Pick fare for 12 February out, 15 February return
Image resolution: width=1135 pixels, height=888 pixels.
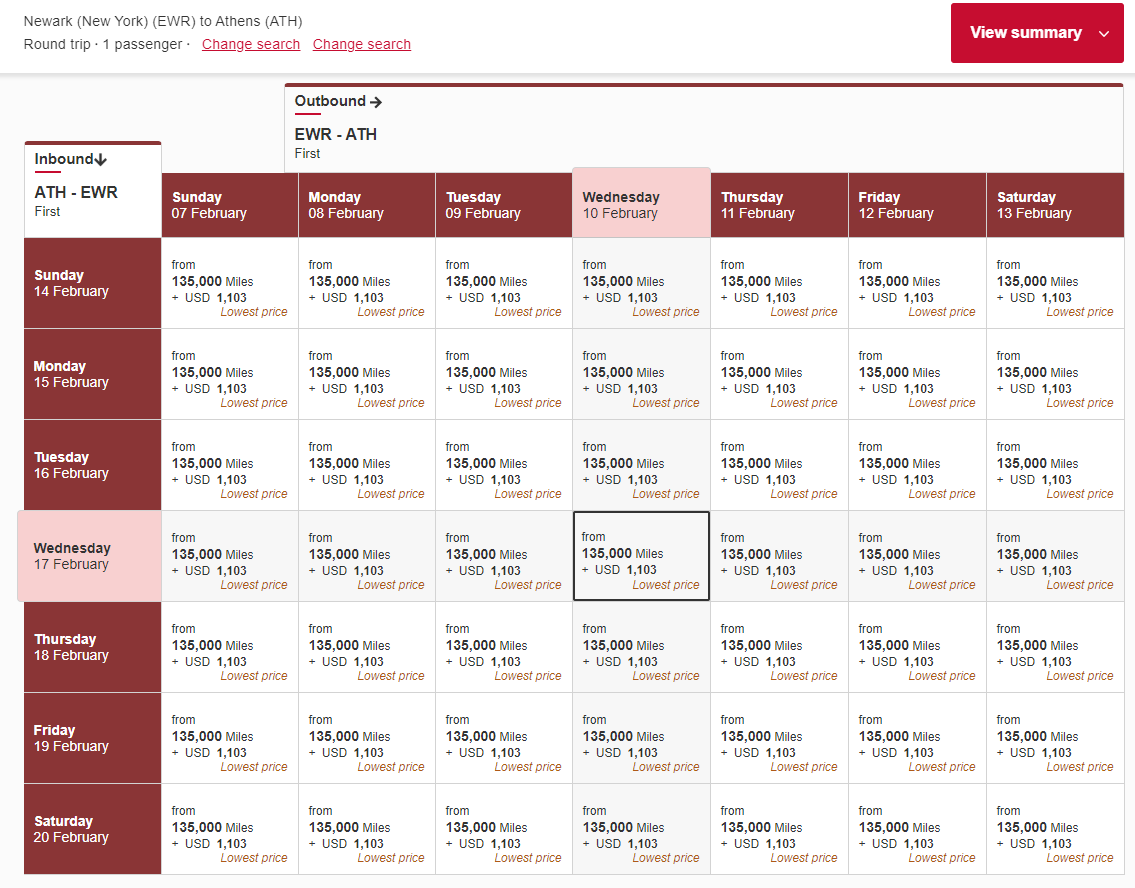917,374
